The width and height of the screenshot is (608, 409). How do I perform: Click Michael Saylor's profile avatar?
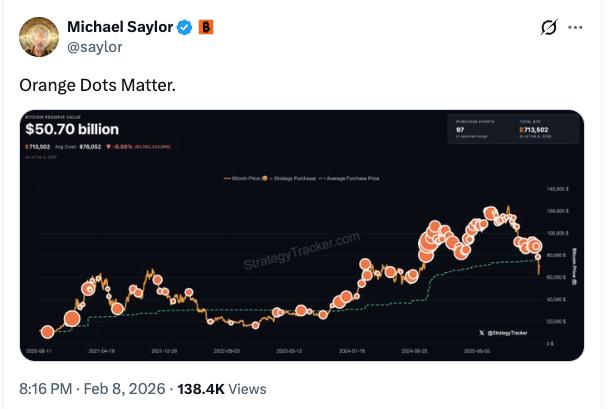pyautogui.click(x=40, y=38)
